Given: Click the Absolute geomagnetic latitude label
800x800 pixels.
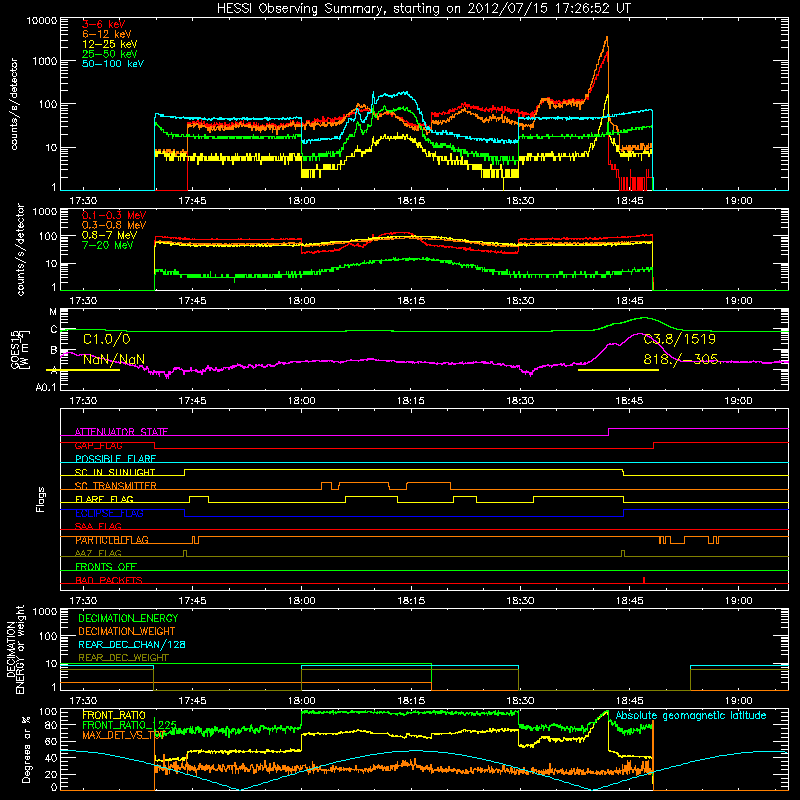Looking at the screenshot, I should pos(691,716).
